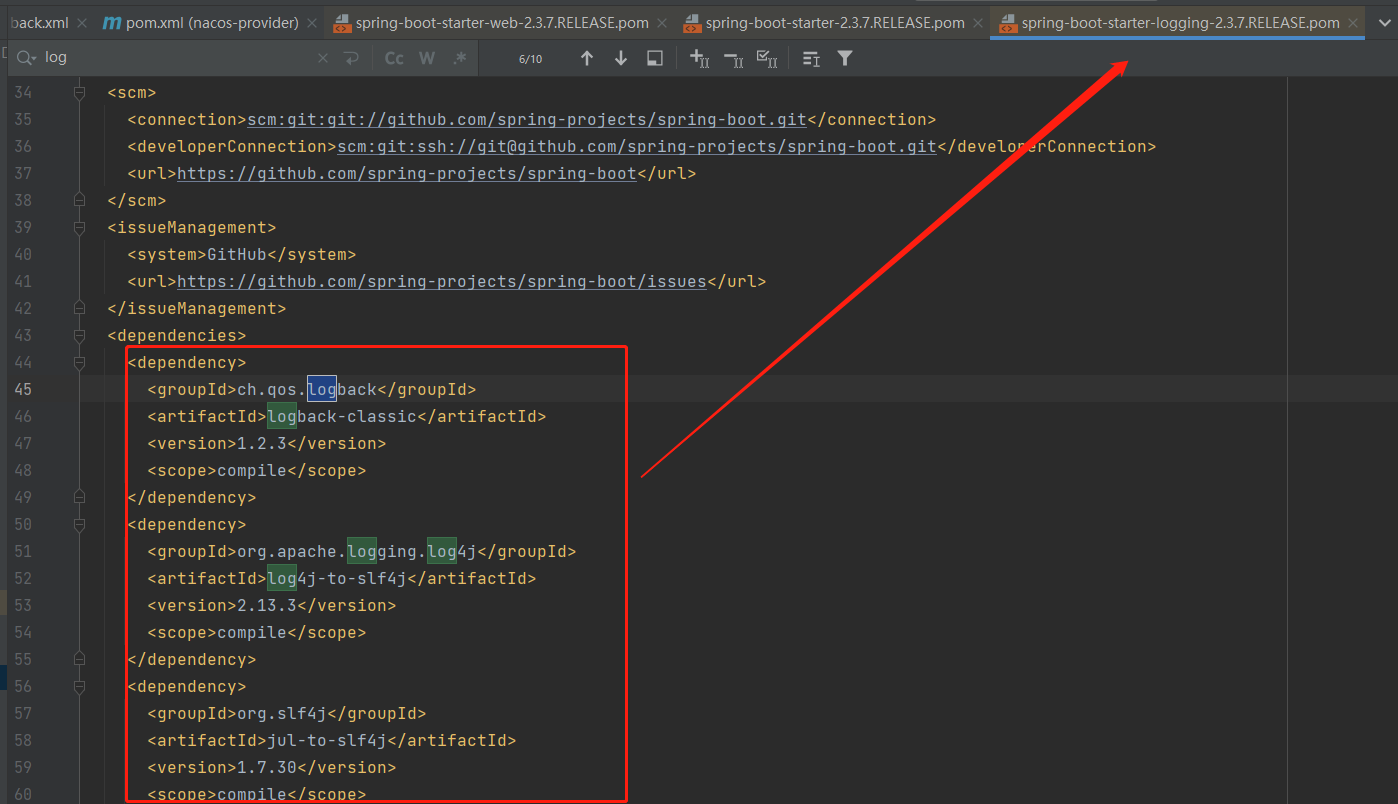
Task: Toggle multi-line search mode icon
Action: (811, 59)
